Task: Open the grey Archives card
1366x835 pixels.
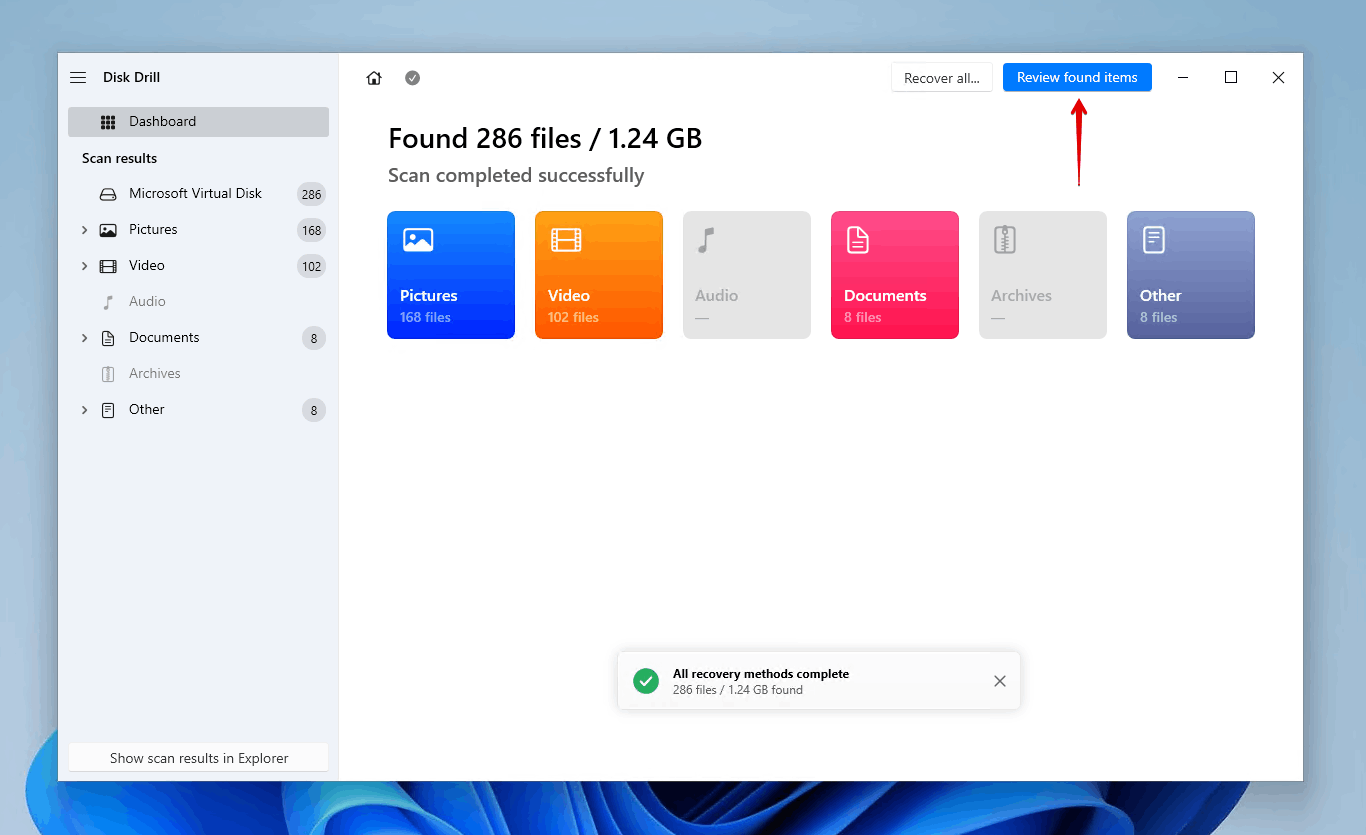Action: tap(1043, 275)
